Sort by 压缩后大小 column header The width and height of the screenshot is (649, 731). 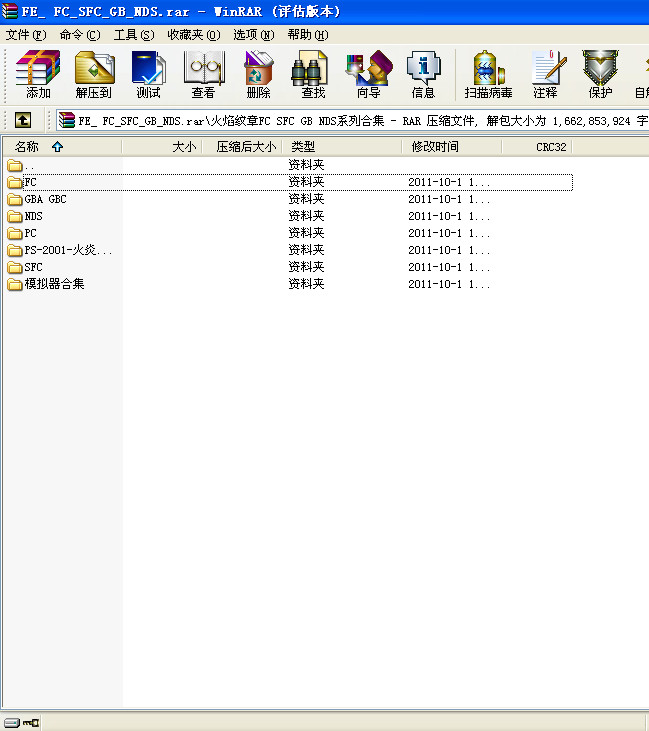point(242,147)
